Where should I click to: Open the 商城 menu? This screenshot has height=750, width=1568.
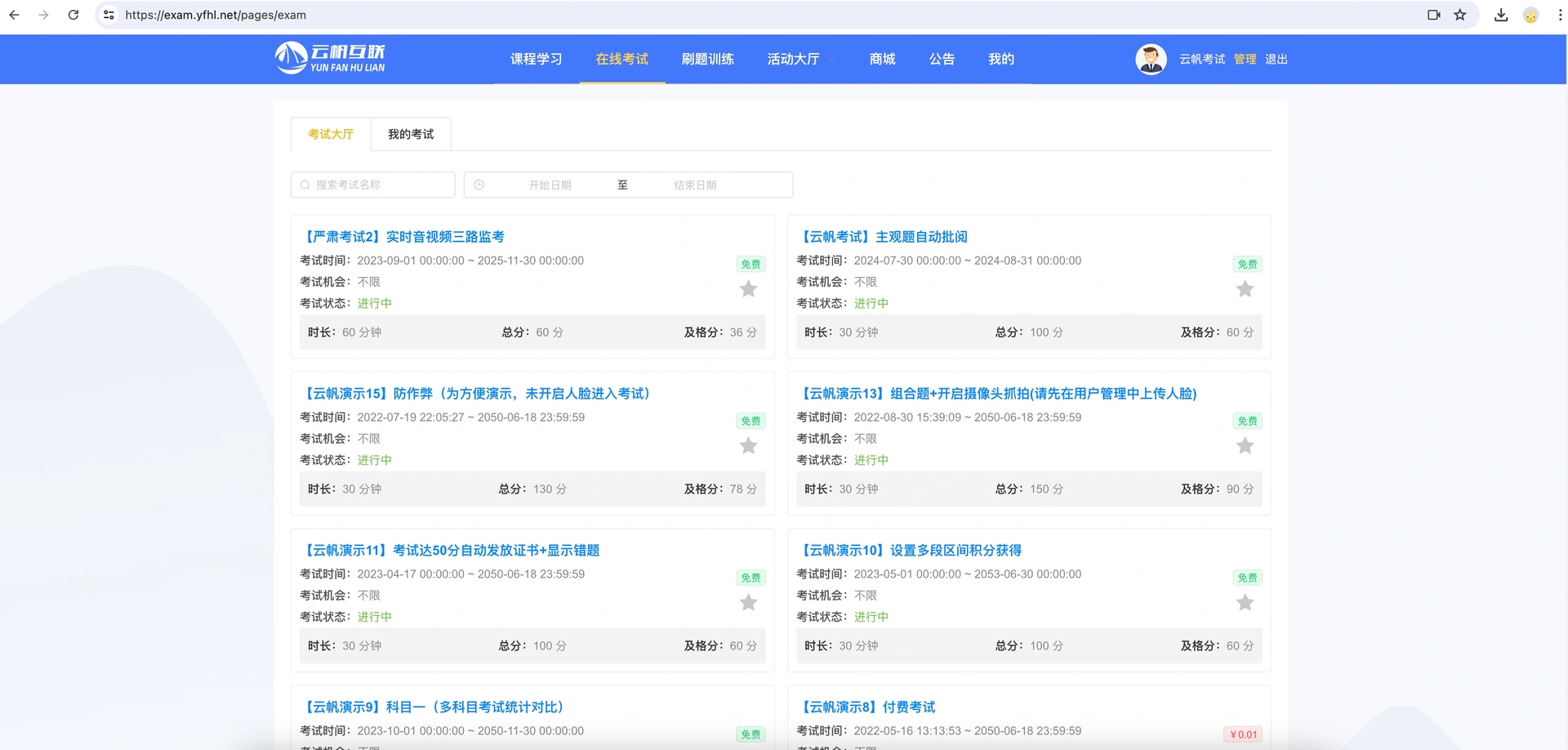[x=883, y=59]
